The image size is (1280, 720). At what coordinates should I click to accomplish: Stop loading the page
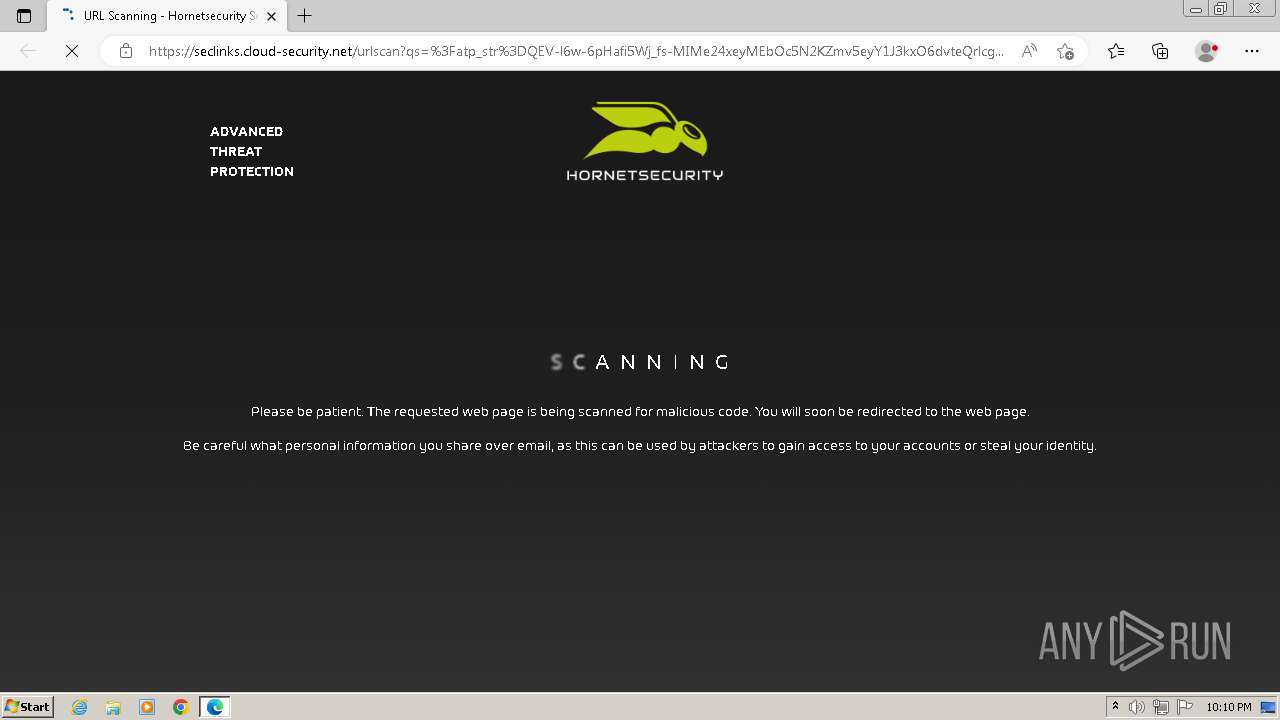click(72, 51)
